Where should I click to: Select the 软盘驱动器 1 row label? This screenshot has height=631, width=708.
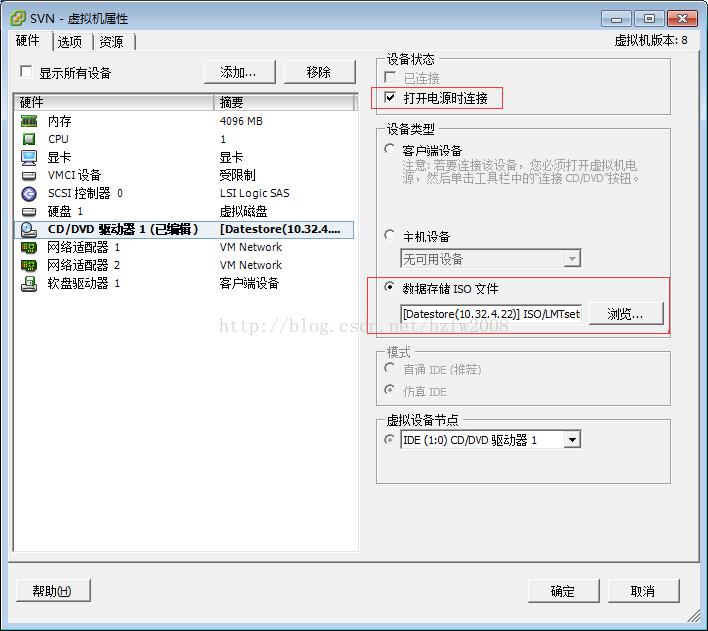pyautogui.click(x=84, y=283)
